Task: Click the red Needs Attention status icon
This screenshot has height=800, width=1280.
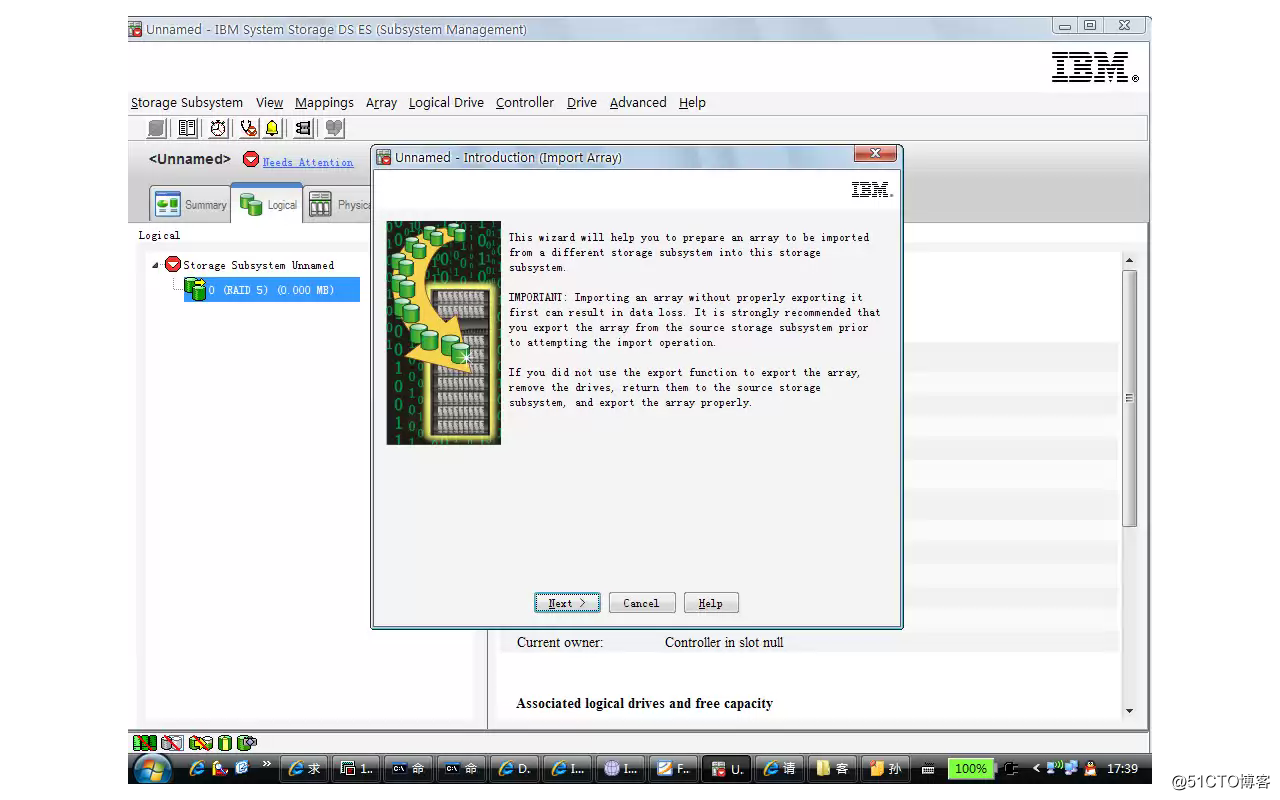Action: tap(251, 160)
